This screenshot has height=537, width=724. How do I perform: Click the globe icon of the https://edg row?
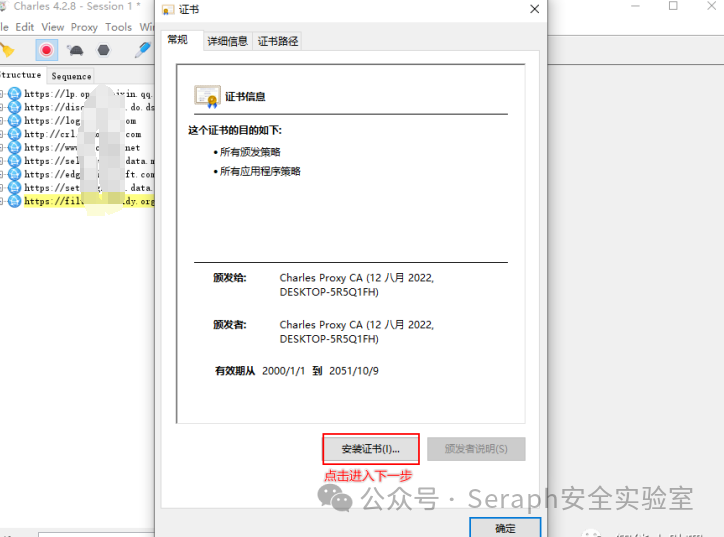(x=14, y=174)
